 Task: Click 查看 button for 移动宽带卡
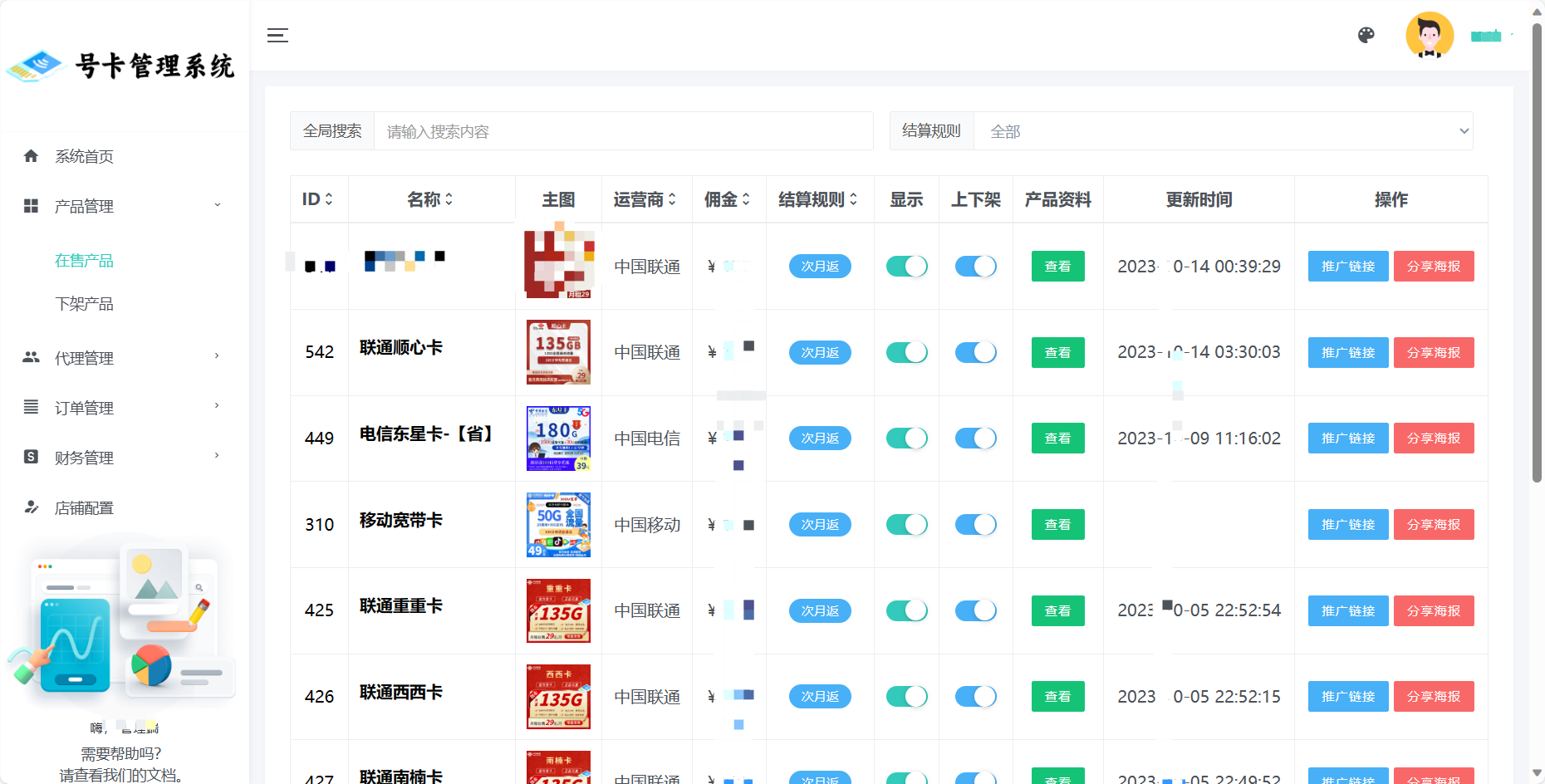pos(1057,524)
